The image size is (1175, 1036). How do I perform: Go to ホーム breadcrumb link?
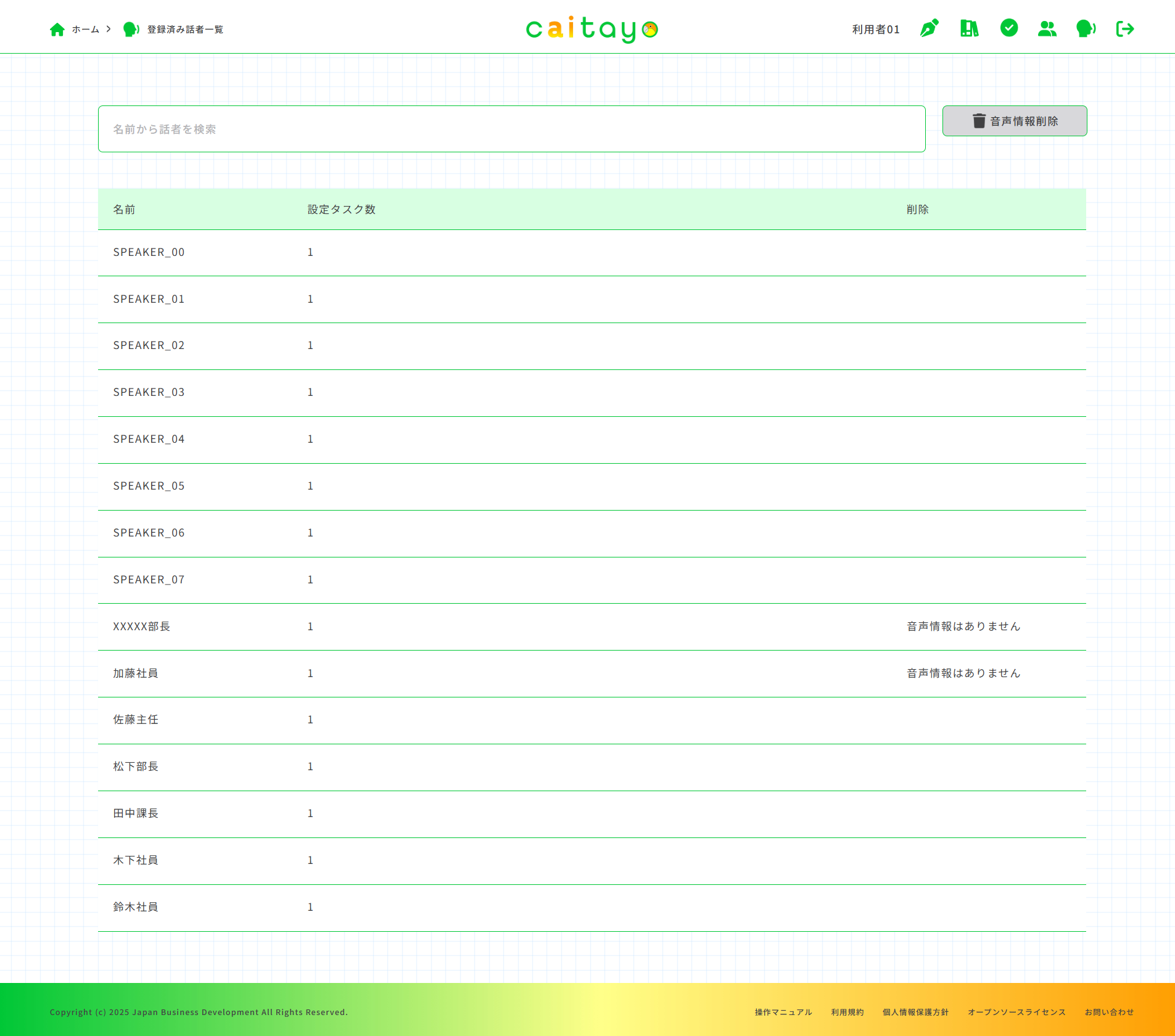[x=85, y=30]
